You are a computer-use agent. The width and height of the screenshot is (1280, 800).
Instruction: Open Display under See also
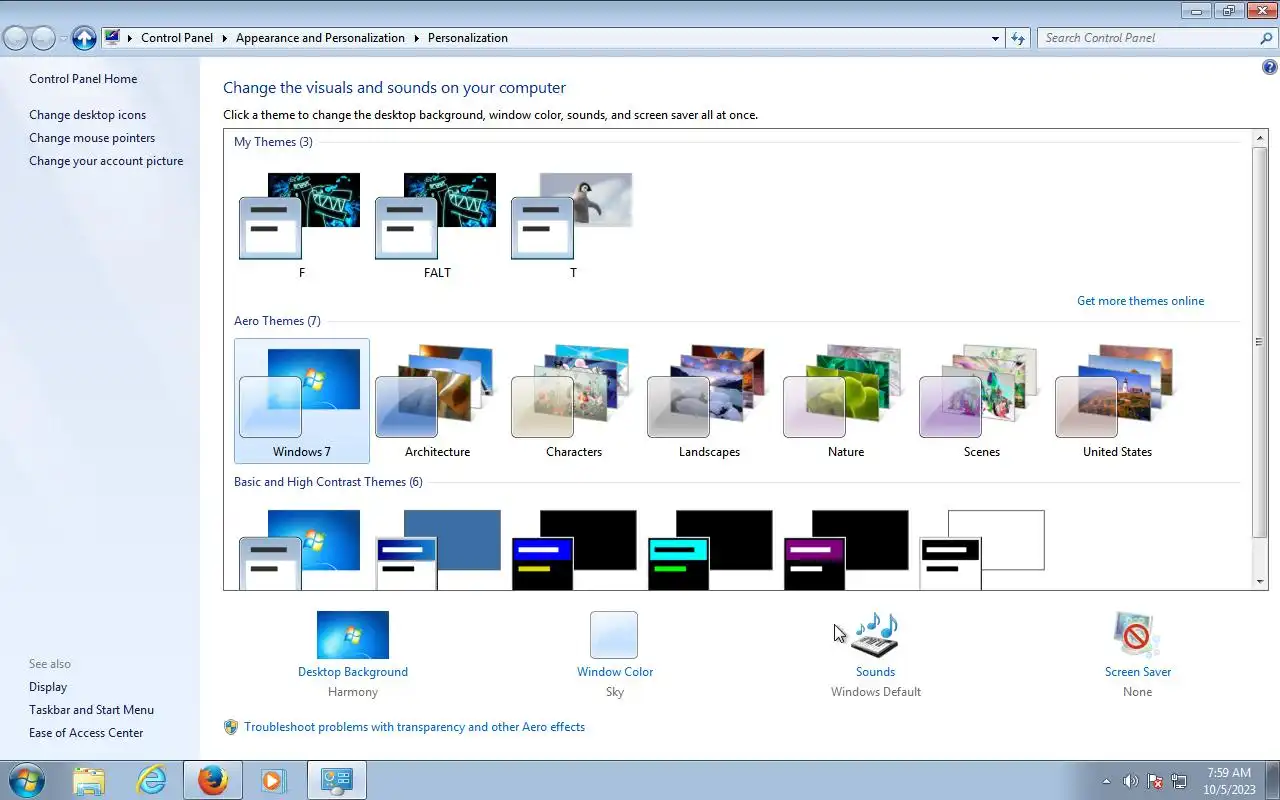click(48, 687)
